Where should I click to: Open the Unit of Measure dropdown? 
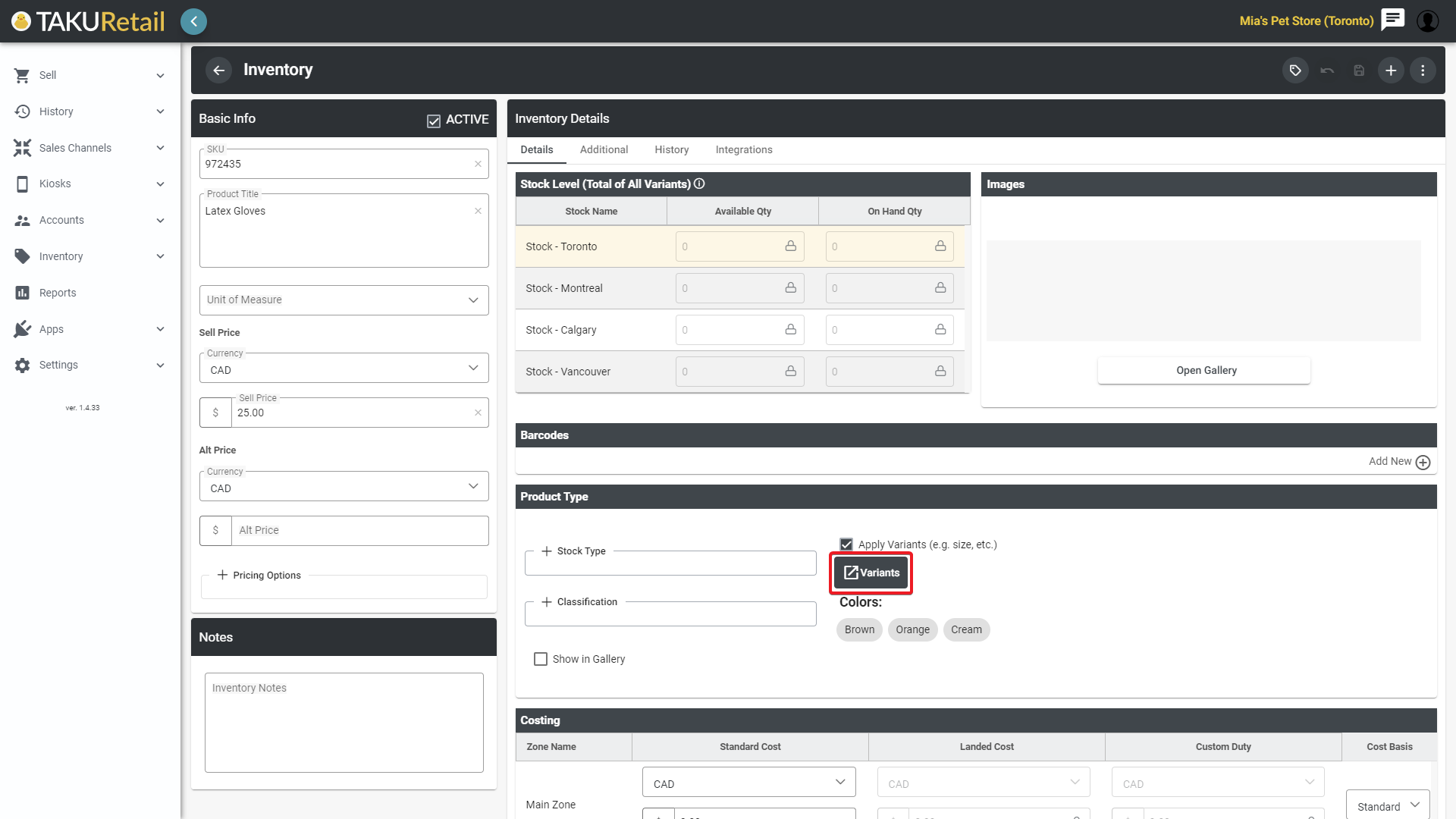[x=344, y=300]
